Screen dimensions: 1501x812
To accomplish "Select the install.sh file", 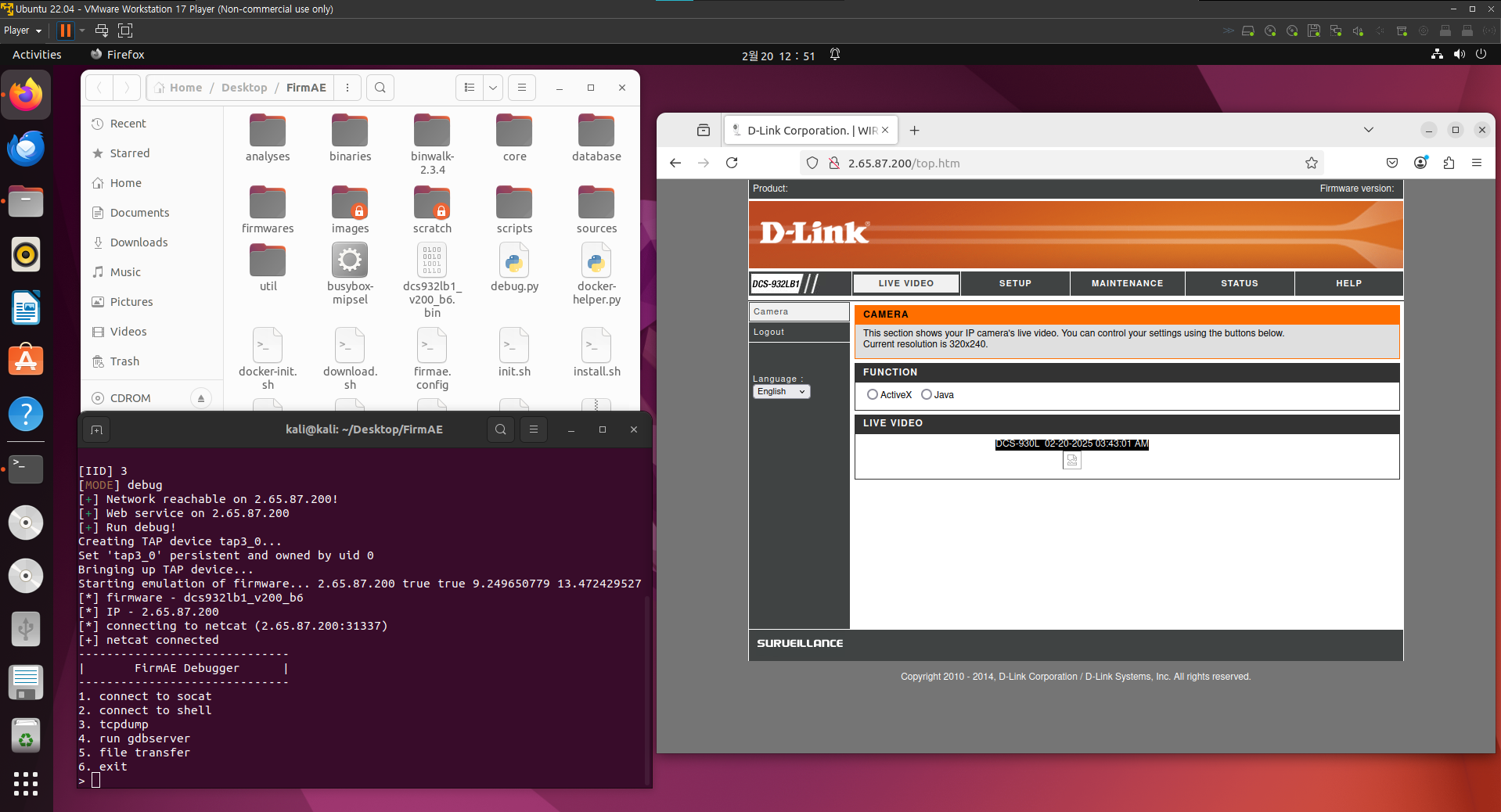I will 596,353.
